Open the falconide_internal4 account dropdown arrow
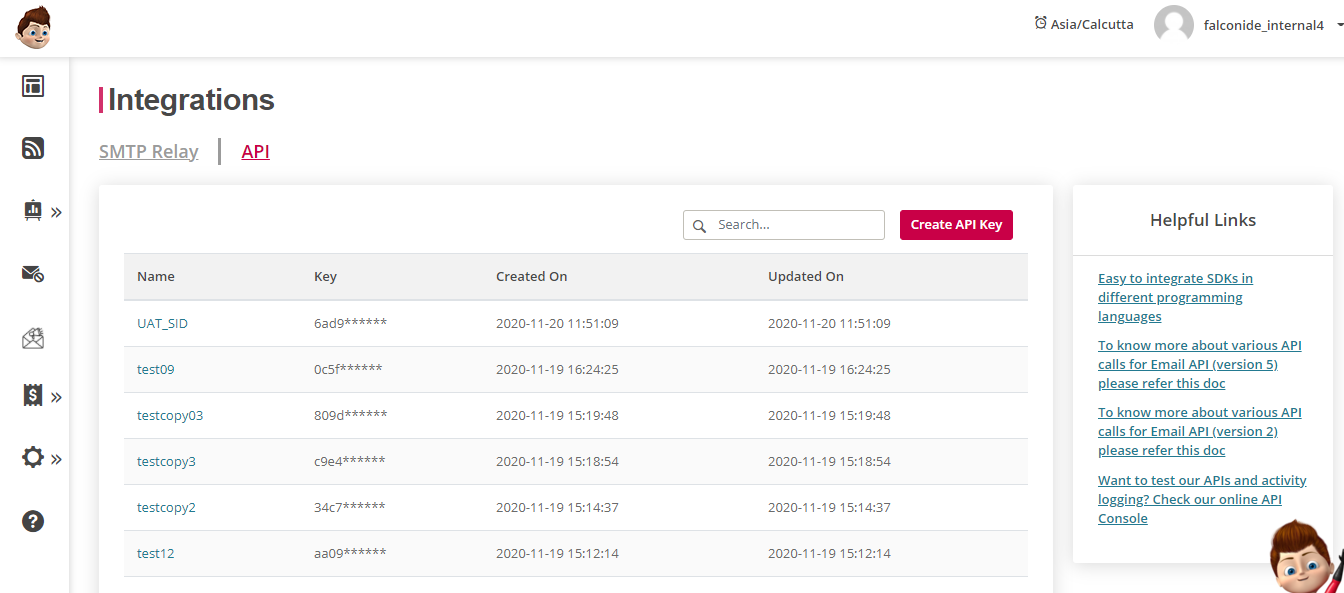 (x=1339, y=25)
